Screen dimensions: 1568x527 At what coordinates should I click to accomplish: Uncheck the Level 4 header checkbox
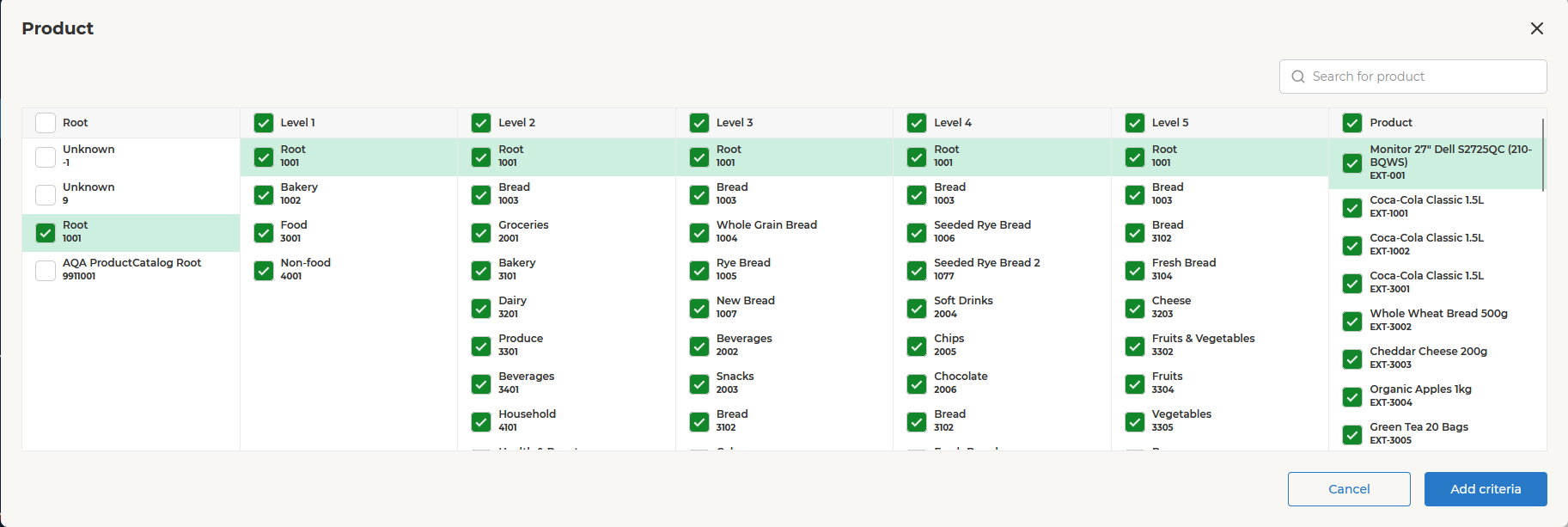[x=917, y=123]
